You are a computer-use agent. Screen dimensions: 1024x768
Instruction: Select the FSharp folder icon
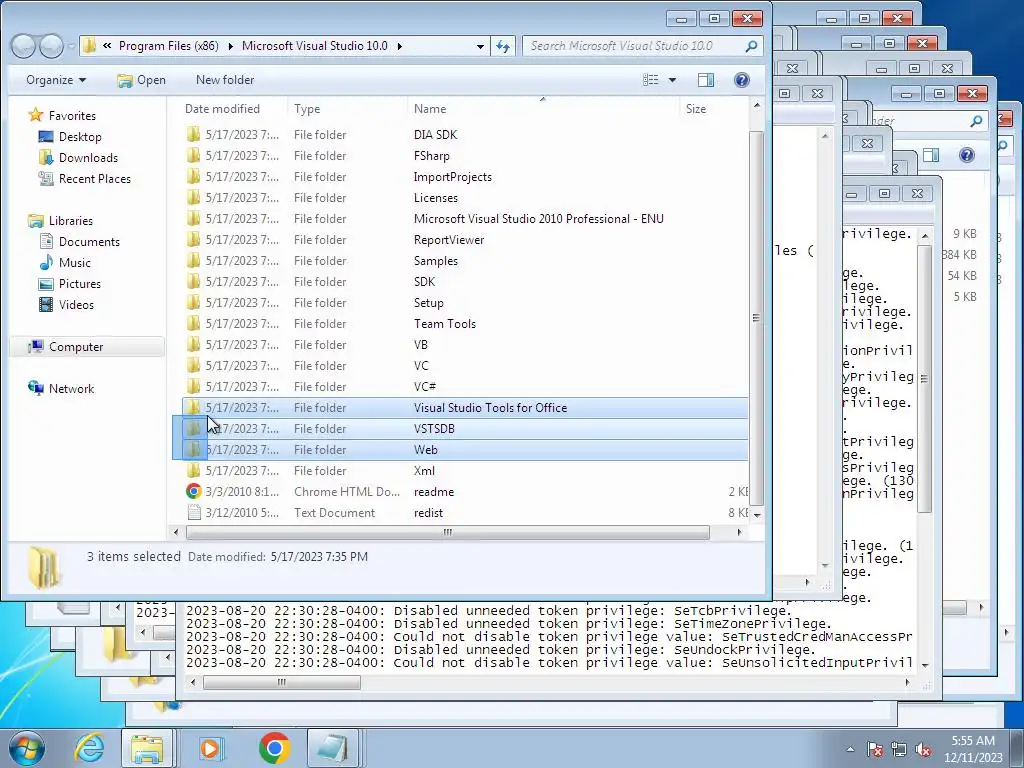tap(193, 155)
